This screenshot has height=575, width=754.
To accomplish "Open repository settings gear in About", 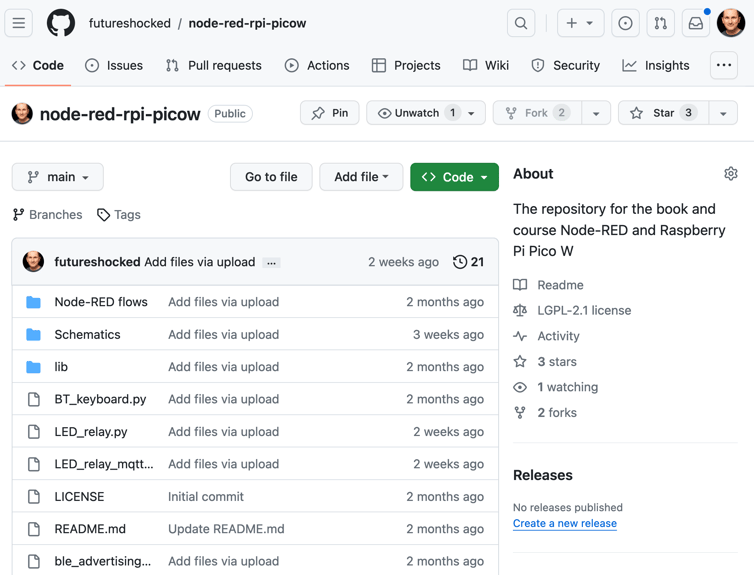I will click(731, 174).
